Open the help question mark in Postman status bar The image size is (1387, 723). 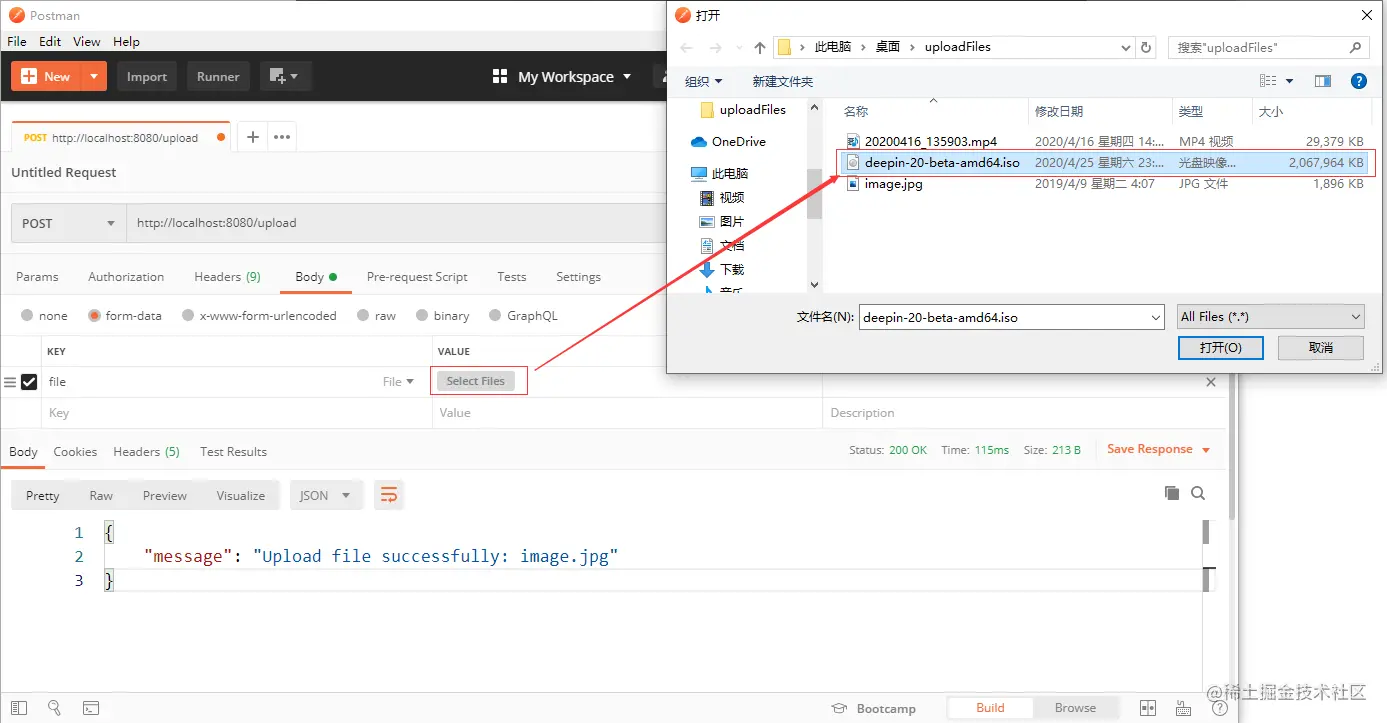pyautogui.click(x=1220, y=708)
